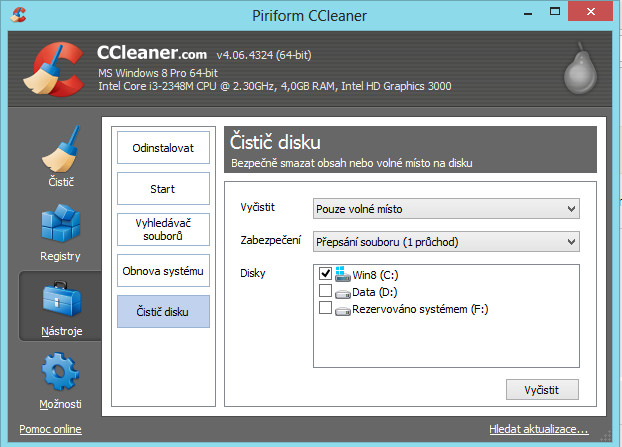Click the Nástroje label in sidebar
The image size is (622, 447).
61,331
